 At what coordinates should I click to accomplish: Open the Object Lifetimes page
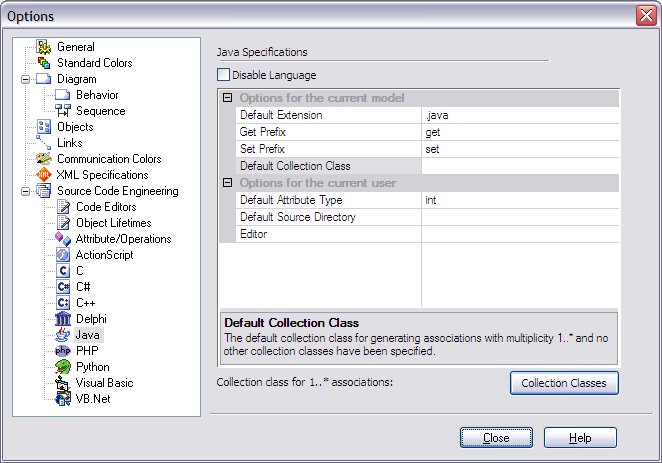pyautogui.click(x=114, y=223)
